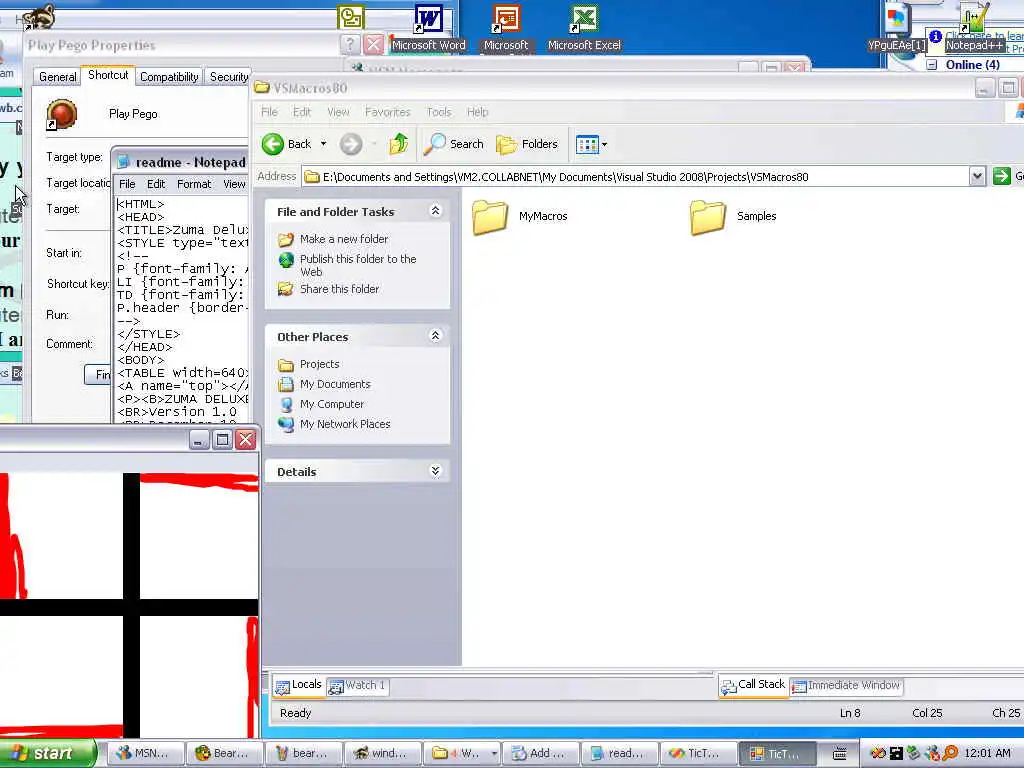Open the Views dropdown arrow
Image resolution: width=1024 pixels, height=768 pixels.
(x=604, y=144)
